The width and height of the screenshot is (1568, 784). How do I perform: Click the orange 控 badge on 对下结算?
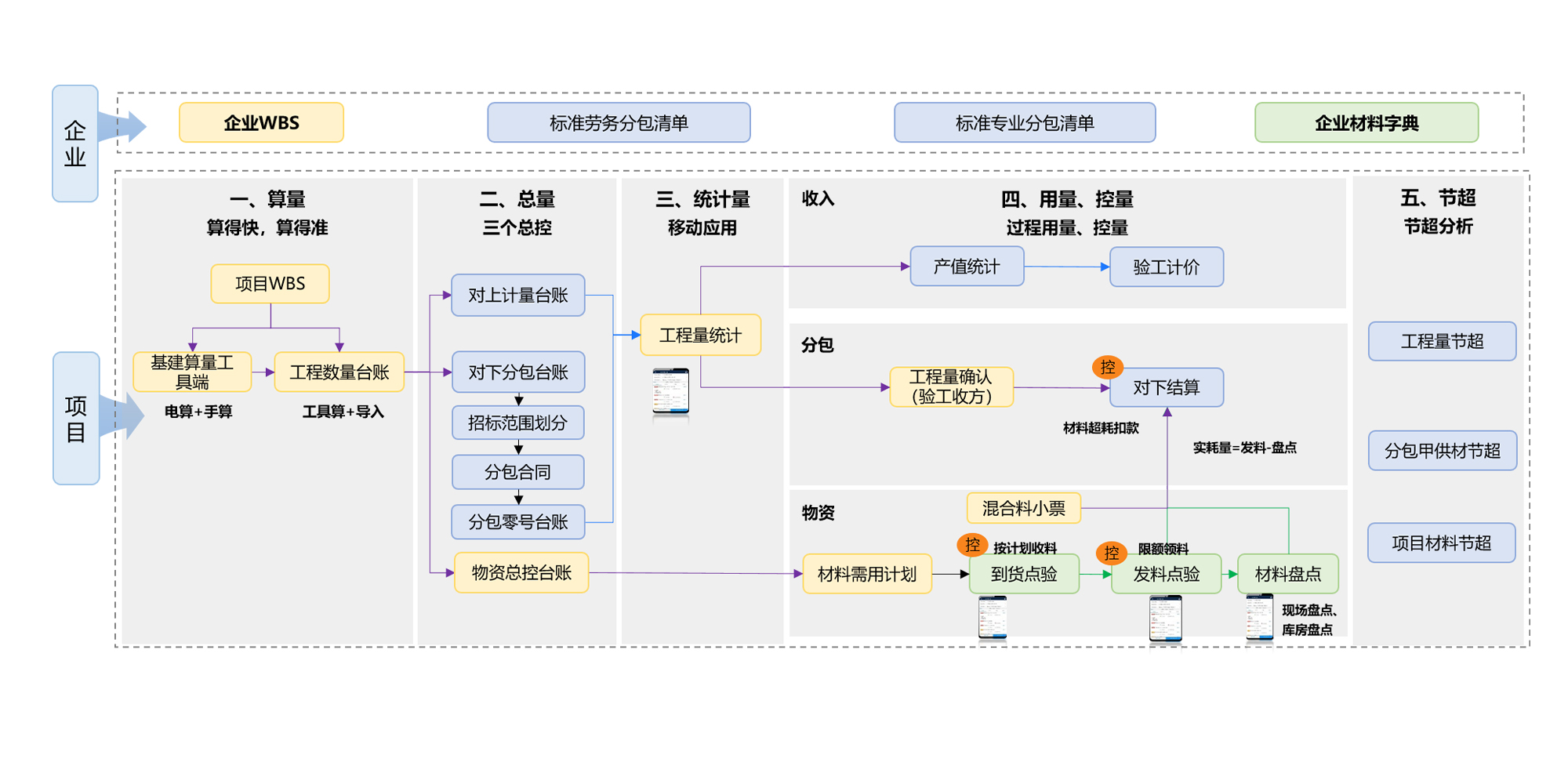(1107, 367)
